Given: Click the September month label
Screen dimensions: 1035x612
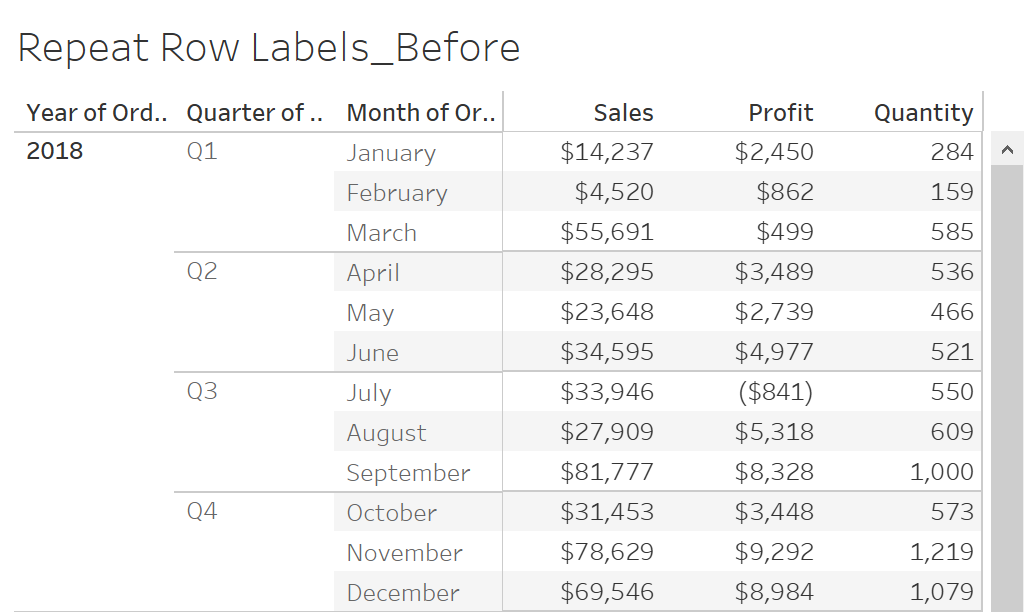Looking at the screenshot, I should (408, 473).
